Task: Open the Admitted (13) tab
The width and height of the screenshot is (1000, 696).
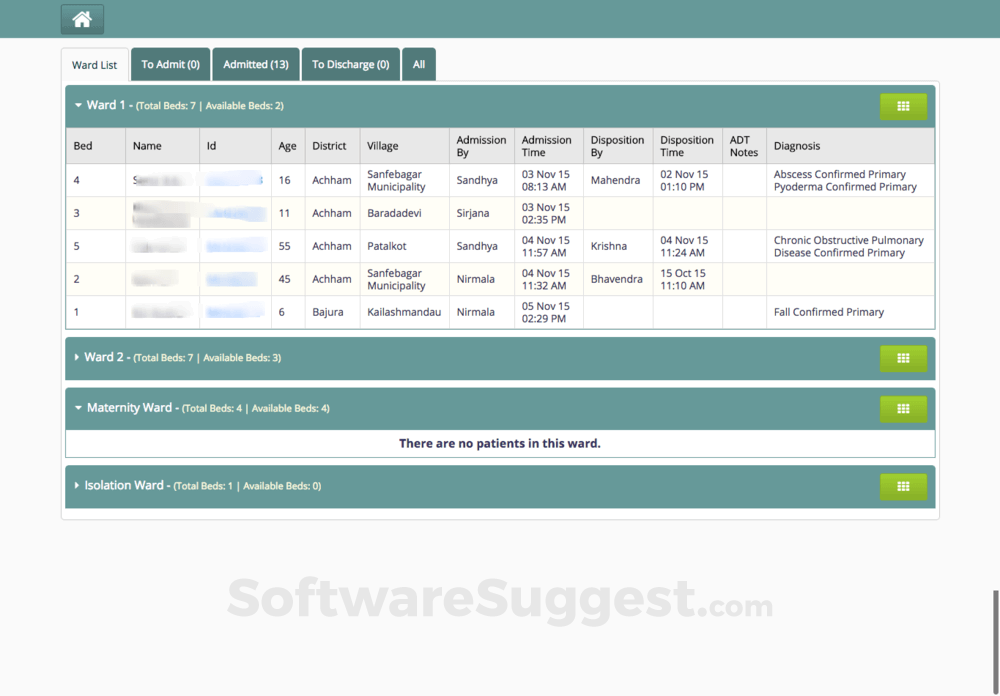Action: (256, 65)
